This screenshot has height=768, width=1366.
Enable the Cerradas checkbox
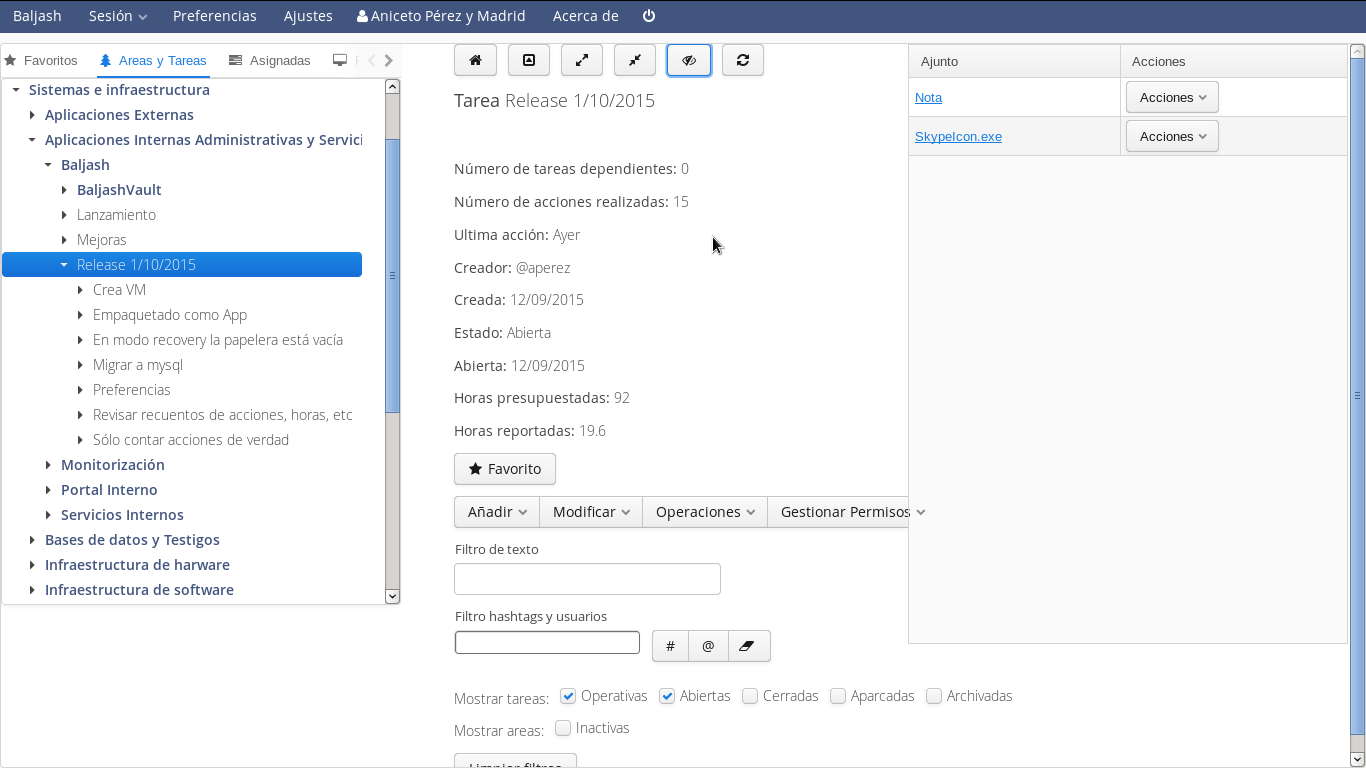tap(750, 696)
